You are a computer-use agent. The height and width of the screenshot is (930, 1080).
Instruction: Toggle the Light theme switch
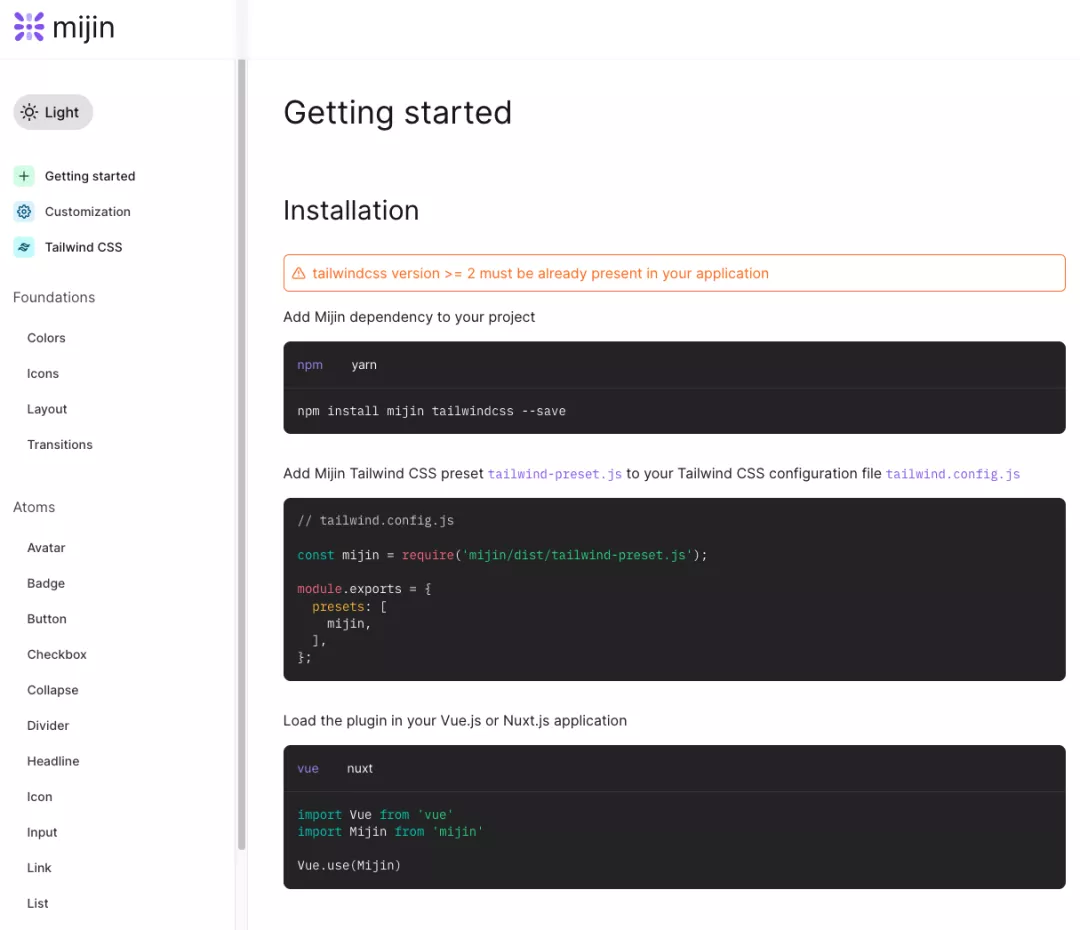click(x=53, y=112)
